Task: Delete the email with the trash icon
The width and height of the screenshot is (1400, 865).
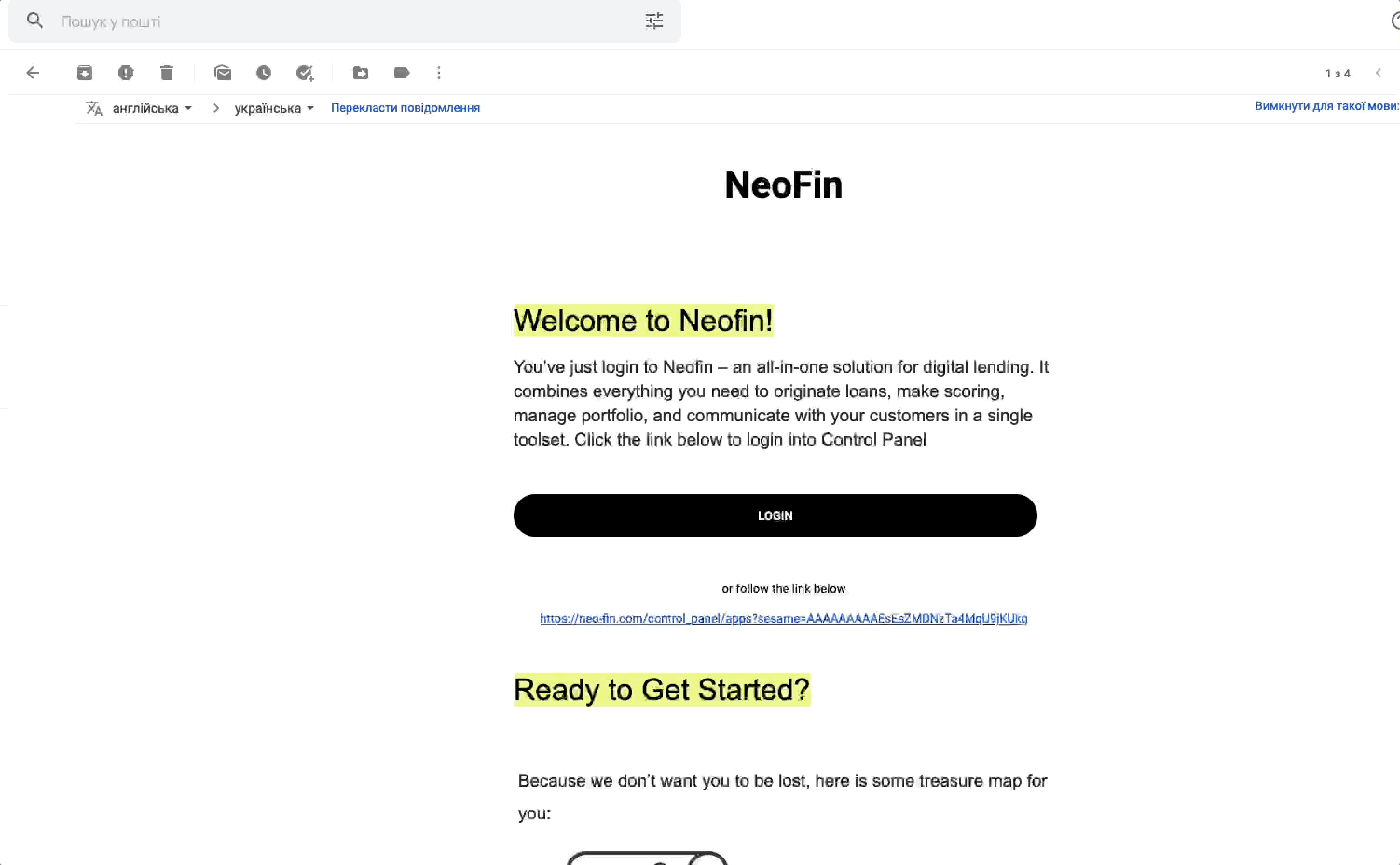Action: pos(167,73)
